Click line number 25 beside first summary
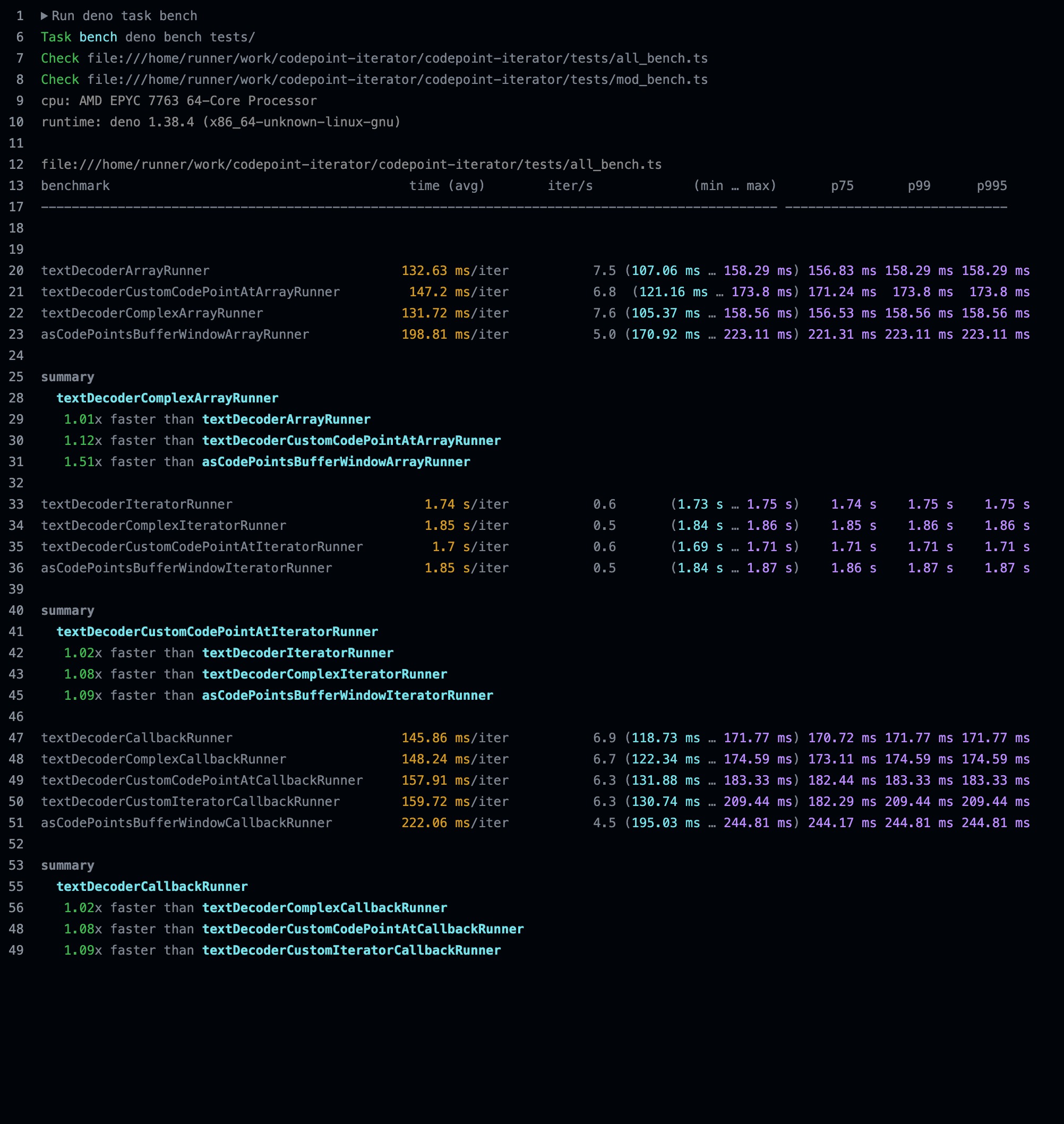1064x1124 pixels. pyautogui.click(x=16, y=377)
